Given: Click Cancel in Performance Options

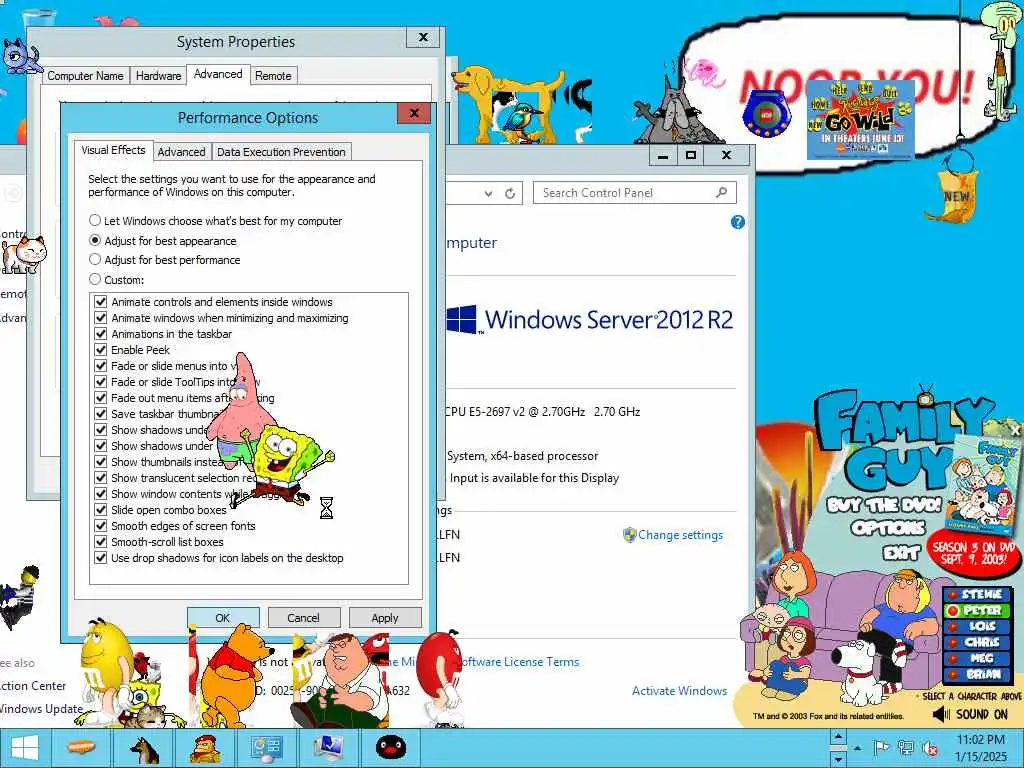Looking at the screenshot, I should coord(304,618).
